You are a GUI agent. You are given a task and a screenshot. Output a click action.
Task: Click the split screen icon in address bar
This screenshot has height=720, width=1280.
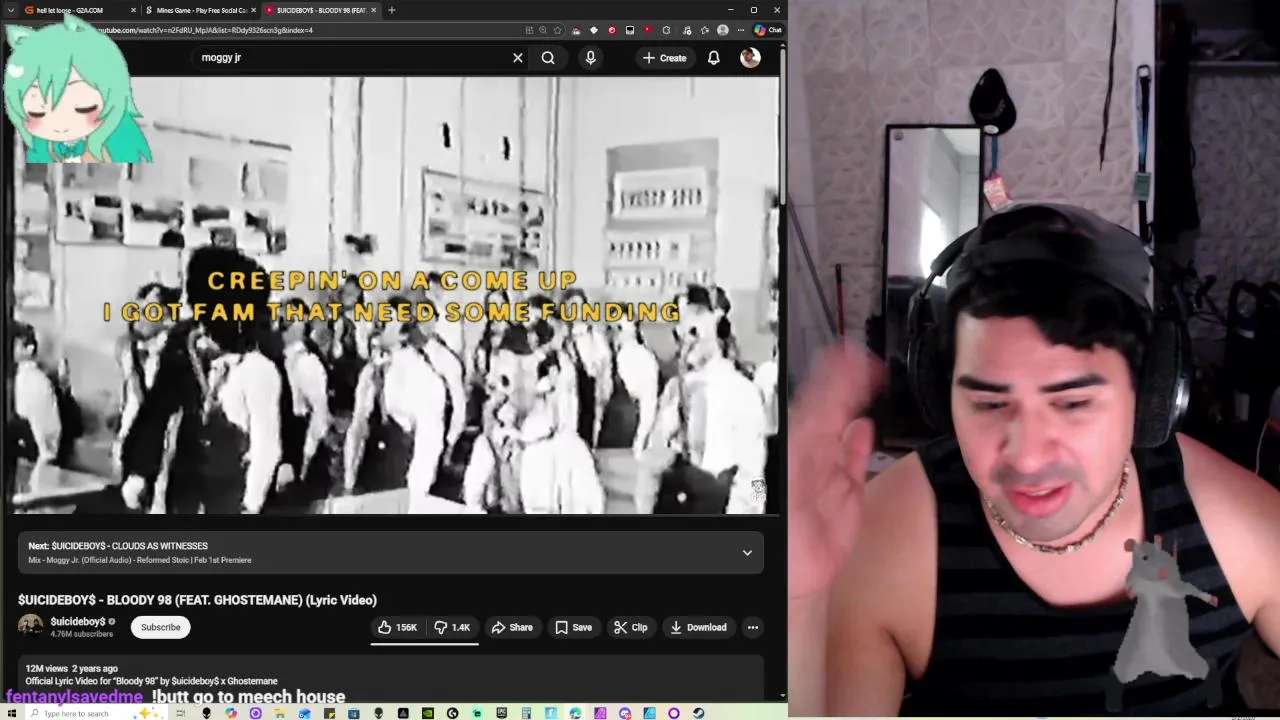click(529, 30)
